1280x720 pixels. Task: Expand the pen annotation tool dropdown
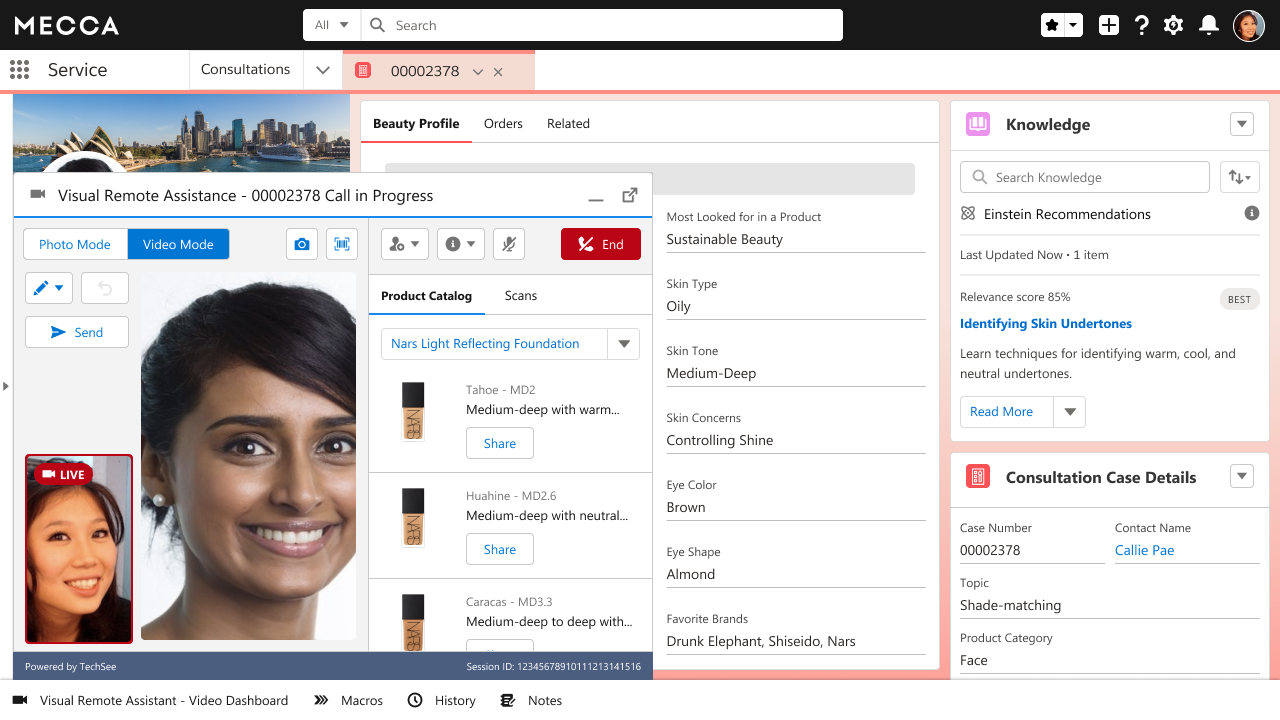coord(48,288)
